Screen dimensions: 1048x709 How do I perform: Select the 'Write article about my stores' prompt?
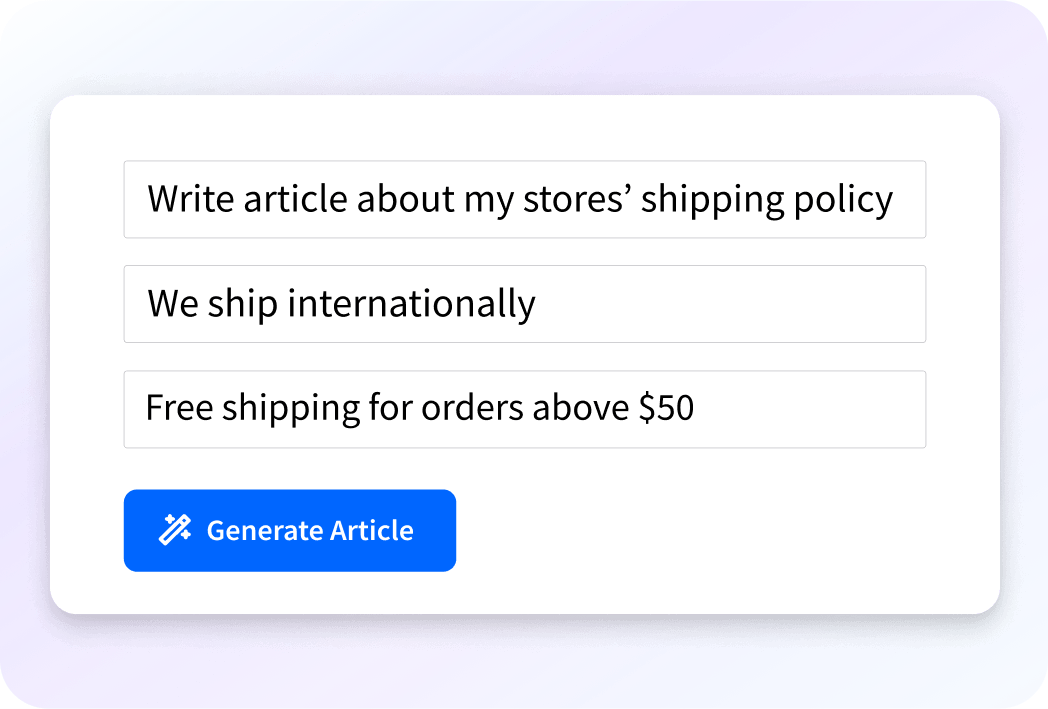pos(524,198)
